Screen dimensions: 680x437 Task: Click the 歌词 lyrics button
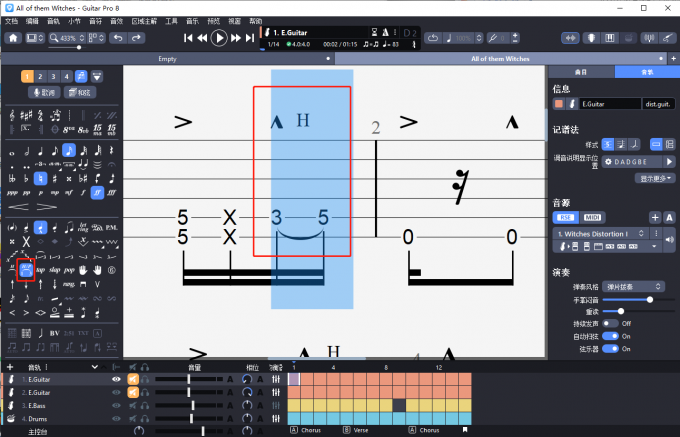click(x=46, y=92)
